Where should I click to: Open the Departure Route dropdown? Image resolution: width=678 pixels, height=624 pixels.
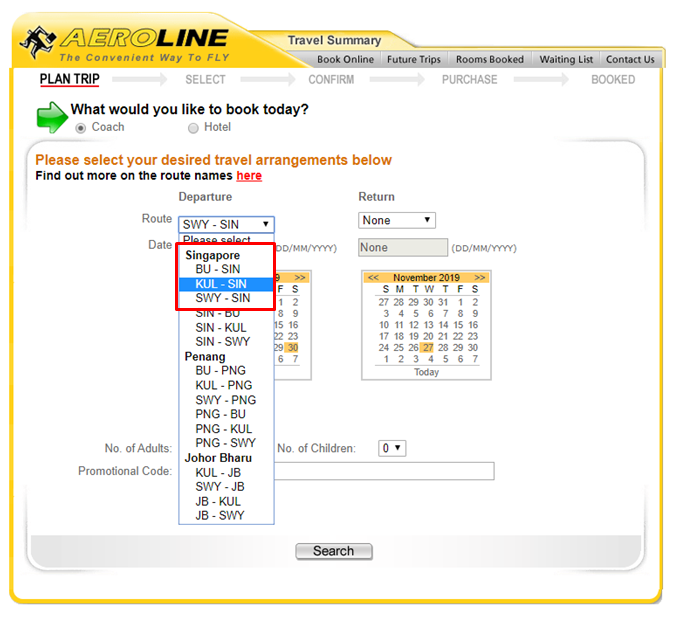tap(226, 224)
